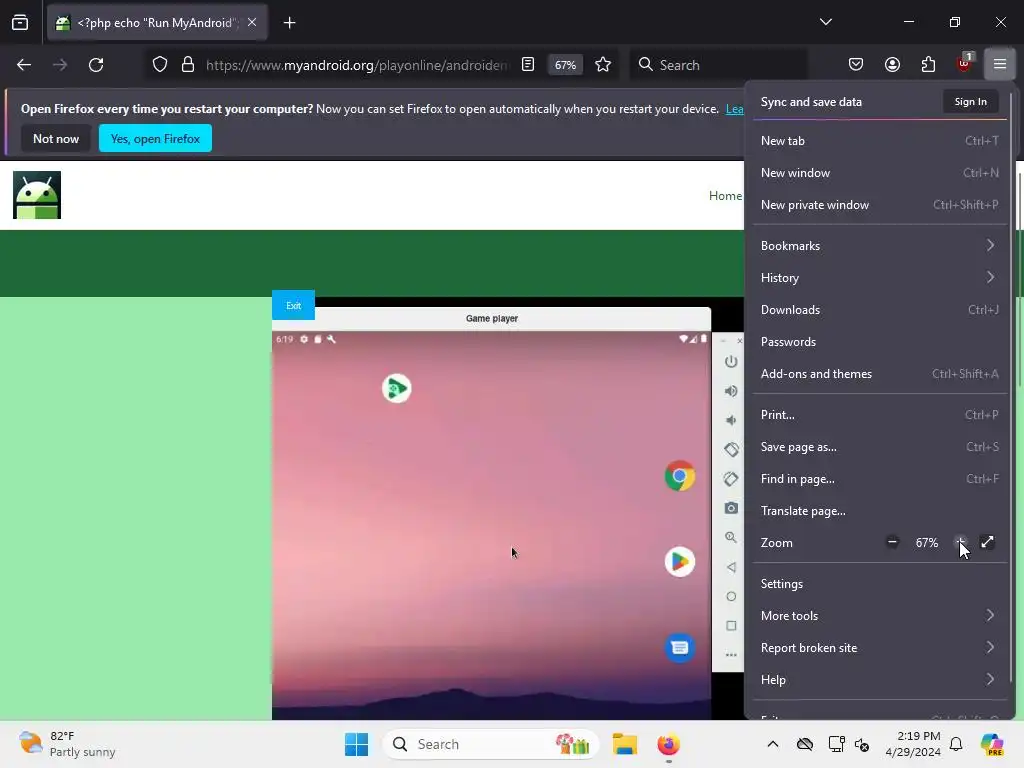Viewport: 1024px width, 768px height.
Task: Click Yes, open Firefox button
Action: coord(155,138)
